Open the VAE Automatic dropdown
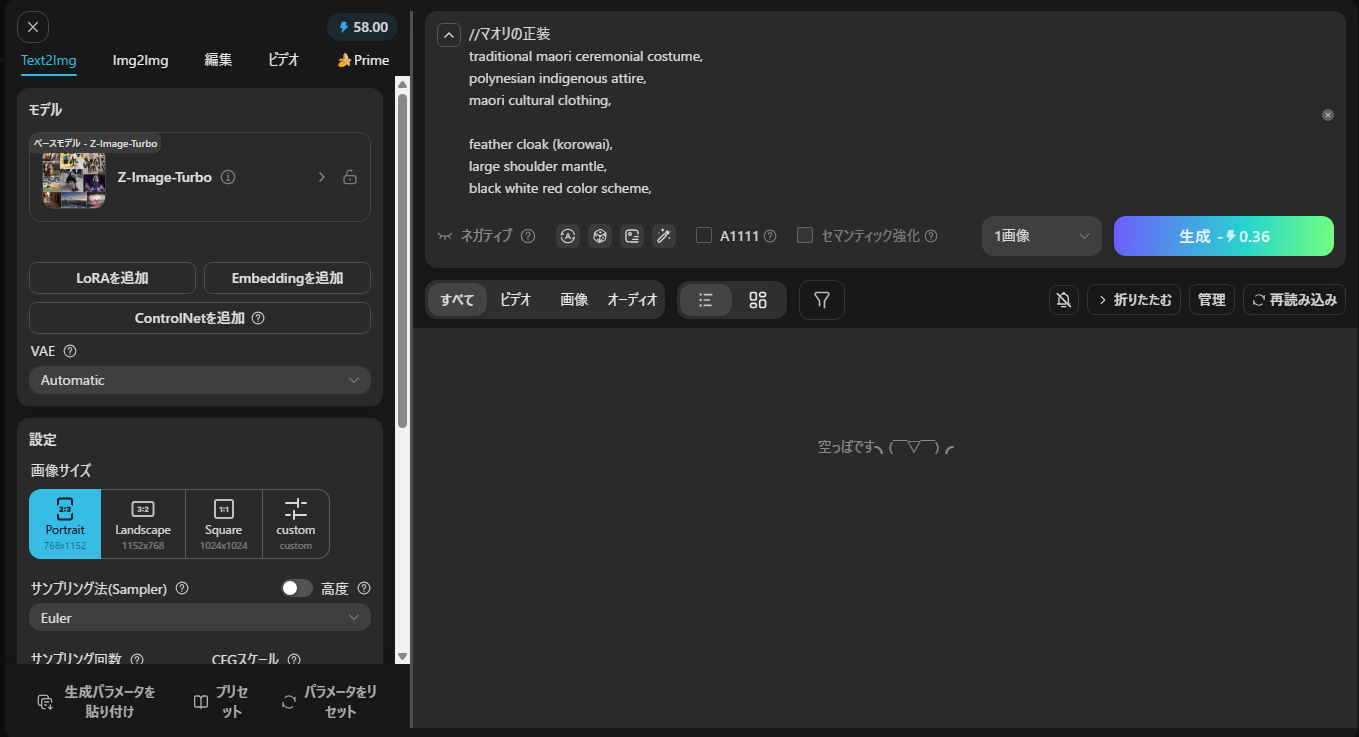The height and width of the screenshot is (737, 1359). point(200,380)
